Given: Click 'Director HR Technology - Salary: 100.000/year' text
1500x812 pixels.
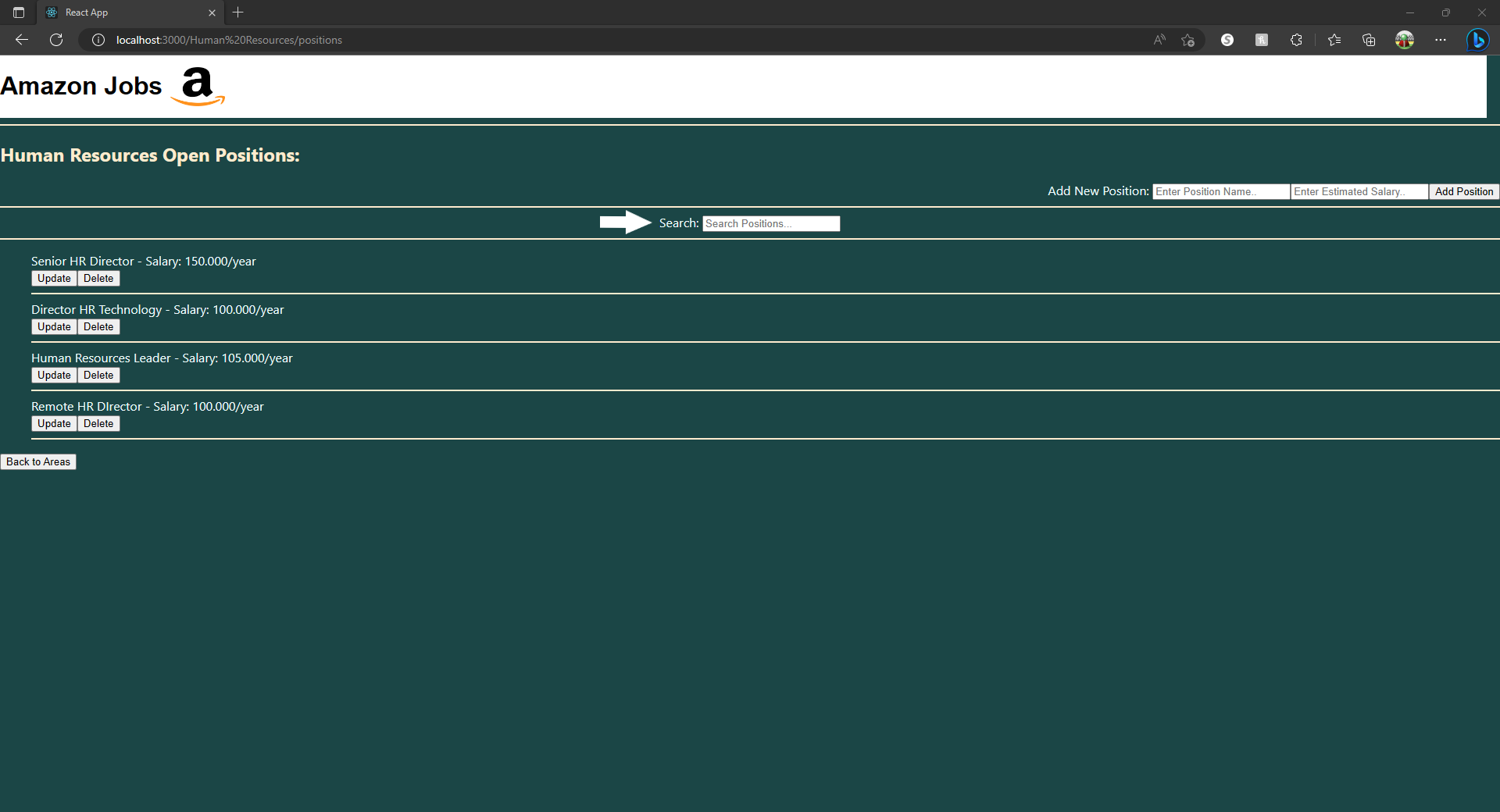Looking at the screenshot, I should pyautogui.click(x=158, y=310).
